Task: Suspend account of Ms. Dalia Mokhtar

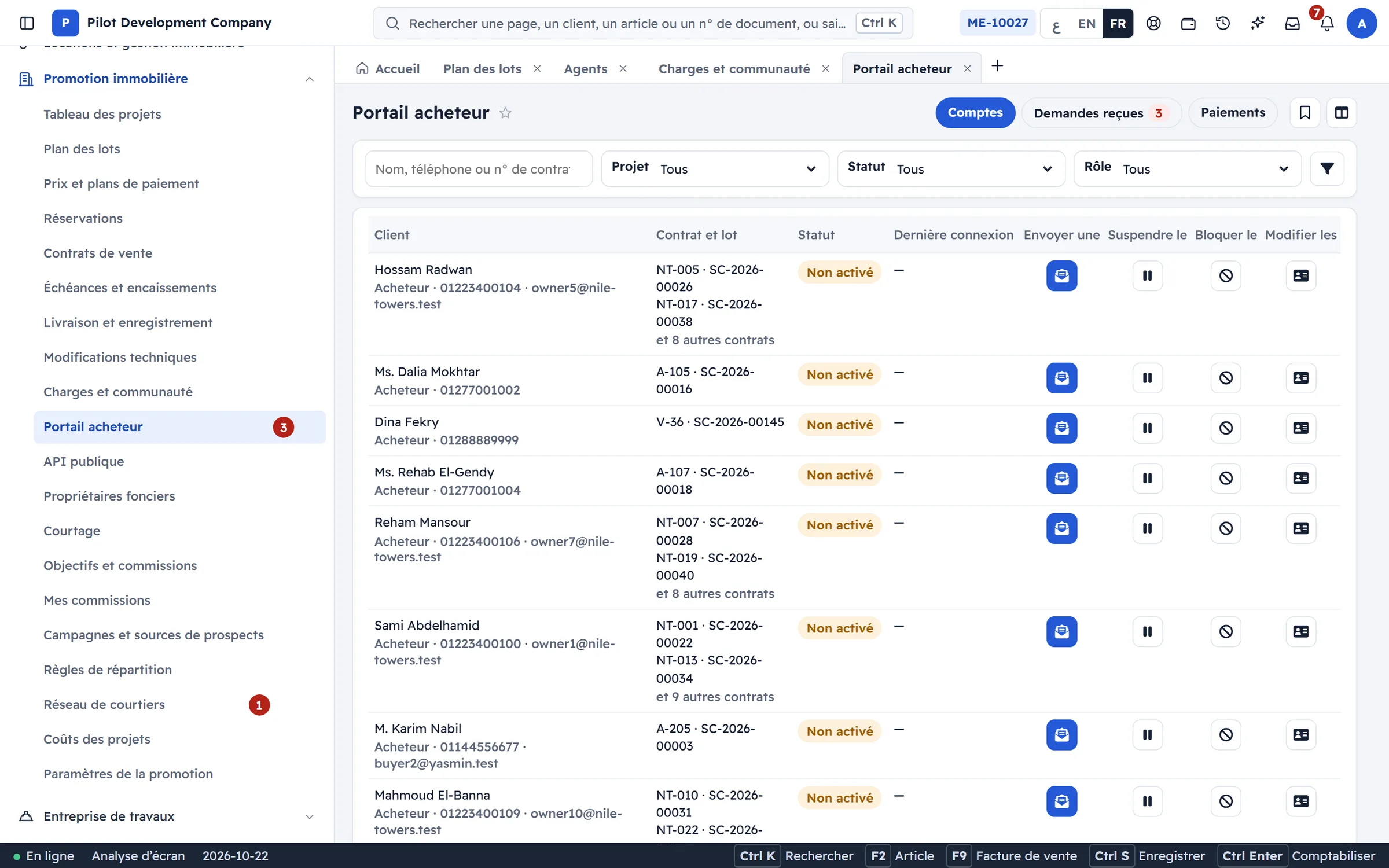Action: (1147, 378)
